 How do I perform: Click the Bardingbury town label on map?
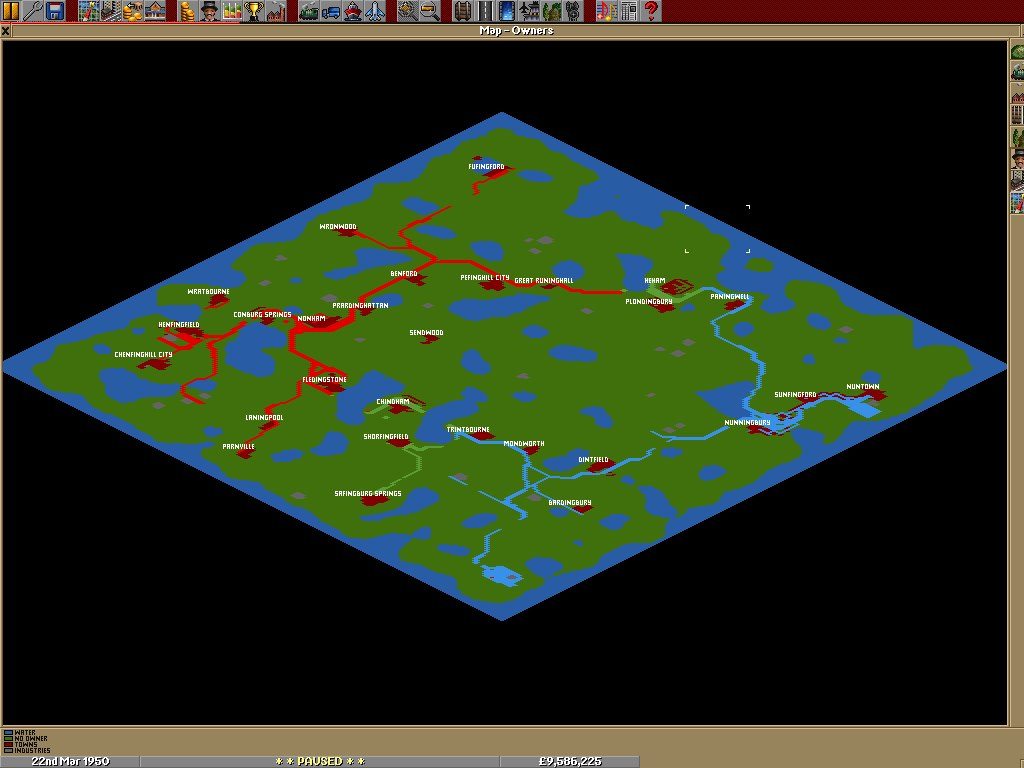(x=570, y=502)
